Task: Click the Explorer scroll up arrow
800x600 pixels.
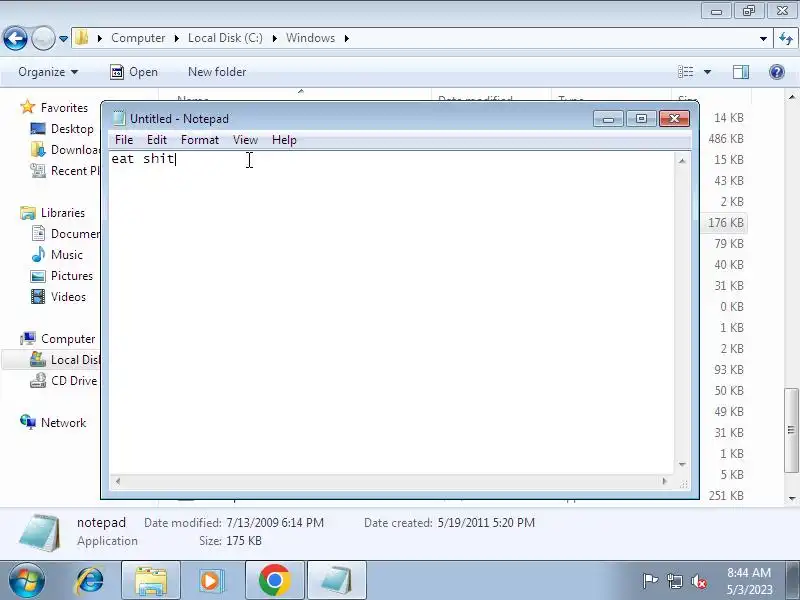Action: click(x=792, y=96)
